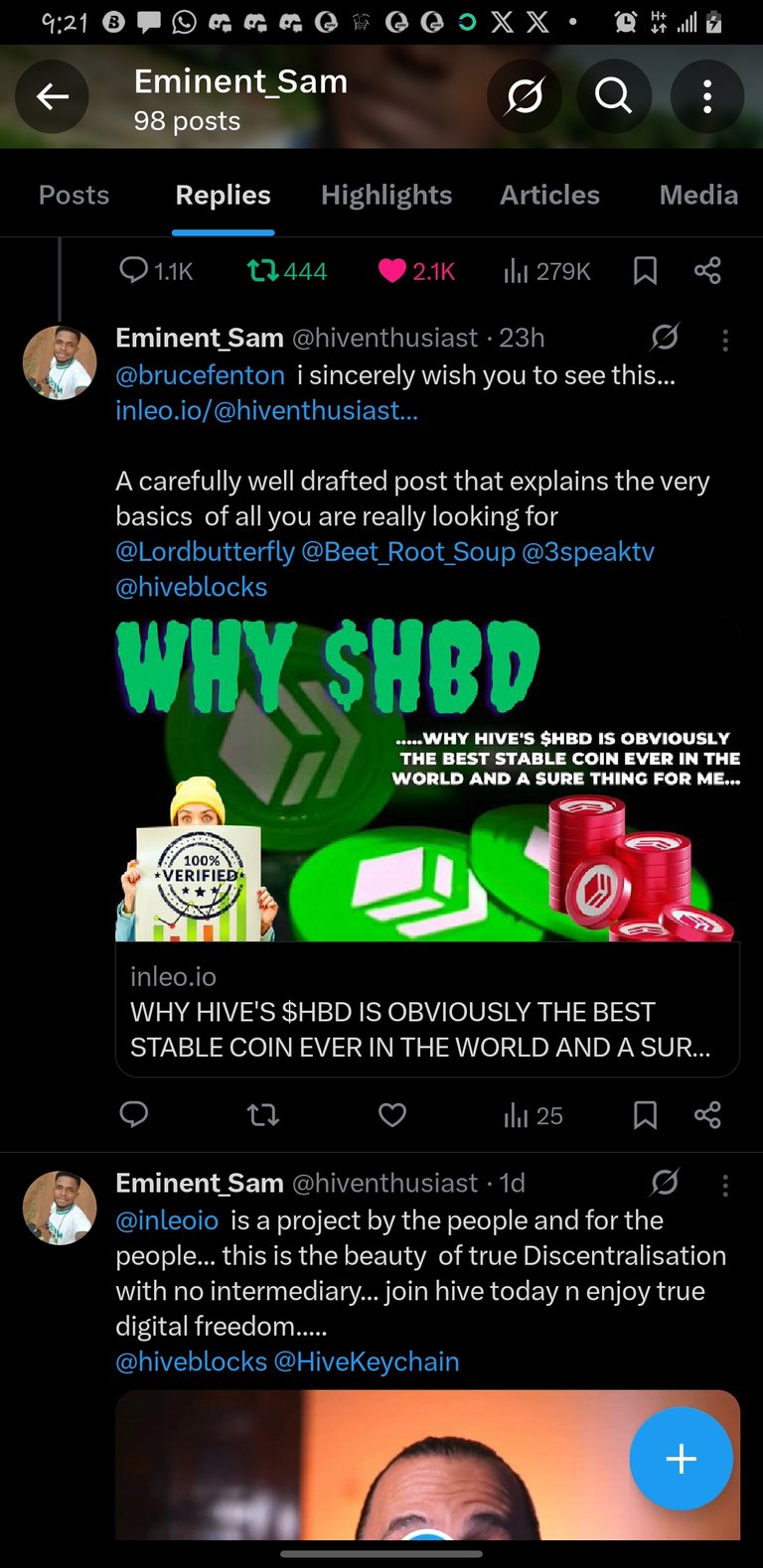The width and height of the screenshot is (763, 1568).
Task: Share the $HBD post
Action: (x=707, y=1115)
